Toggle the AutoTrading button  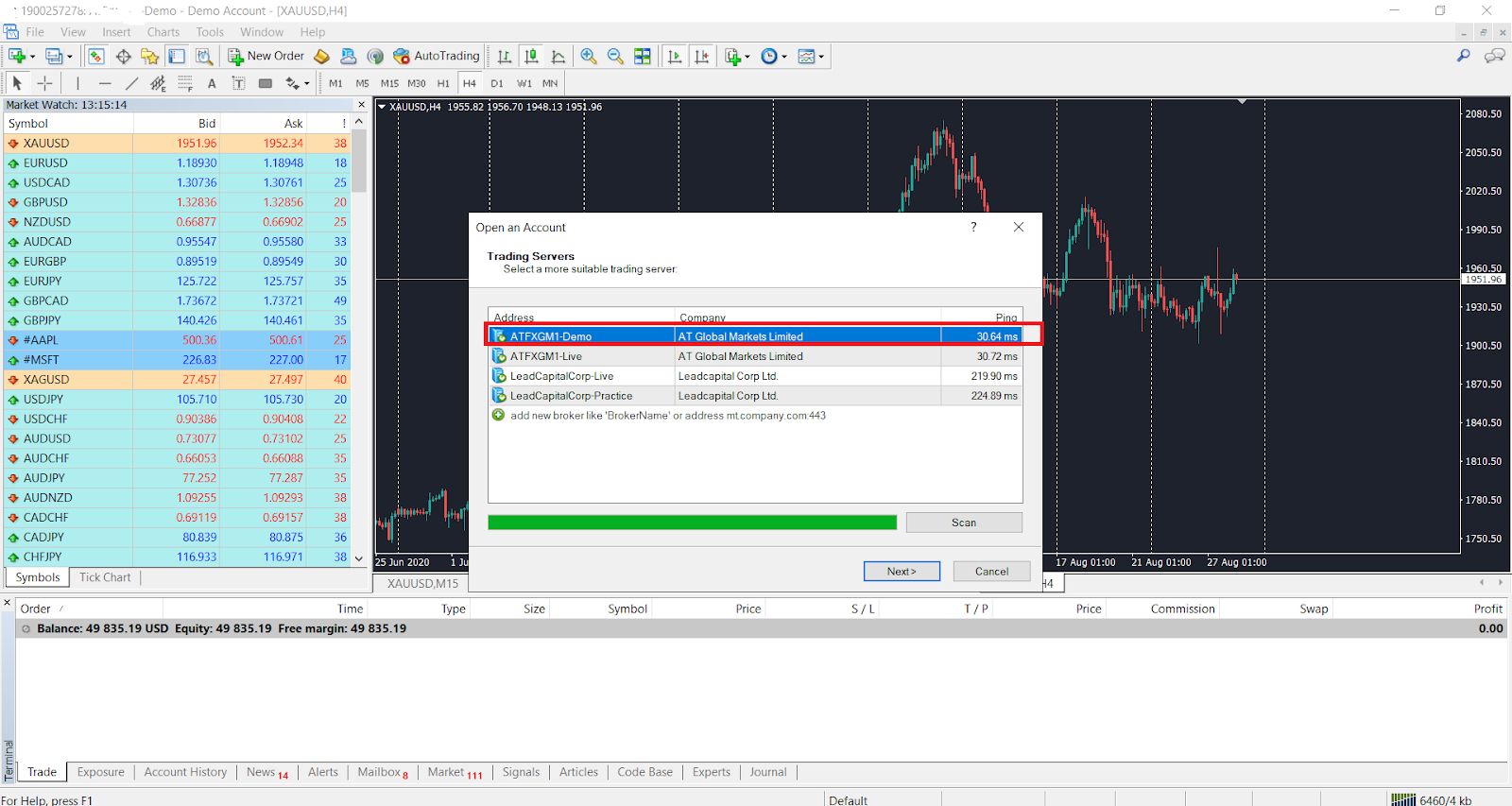(x=437, y=57)
